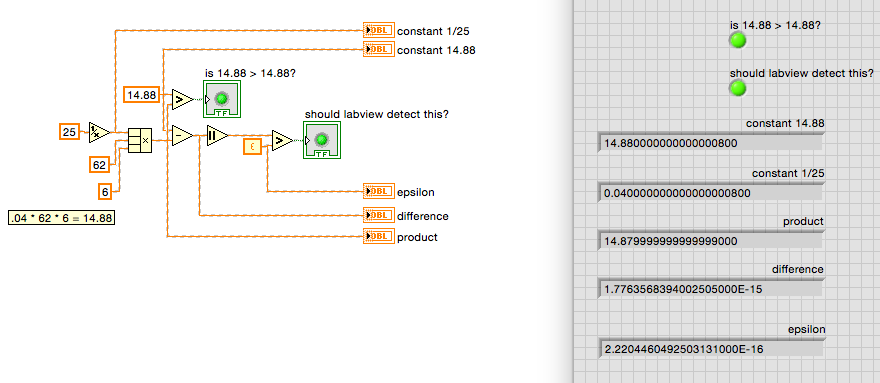Select the subtract function node
This screenshot has height=383, width=880.
[x=182, y=135]
